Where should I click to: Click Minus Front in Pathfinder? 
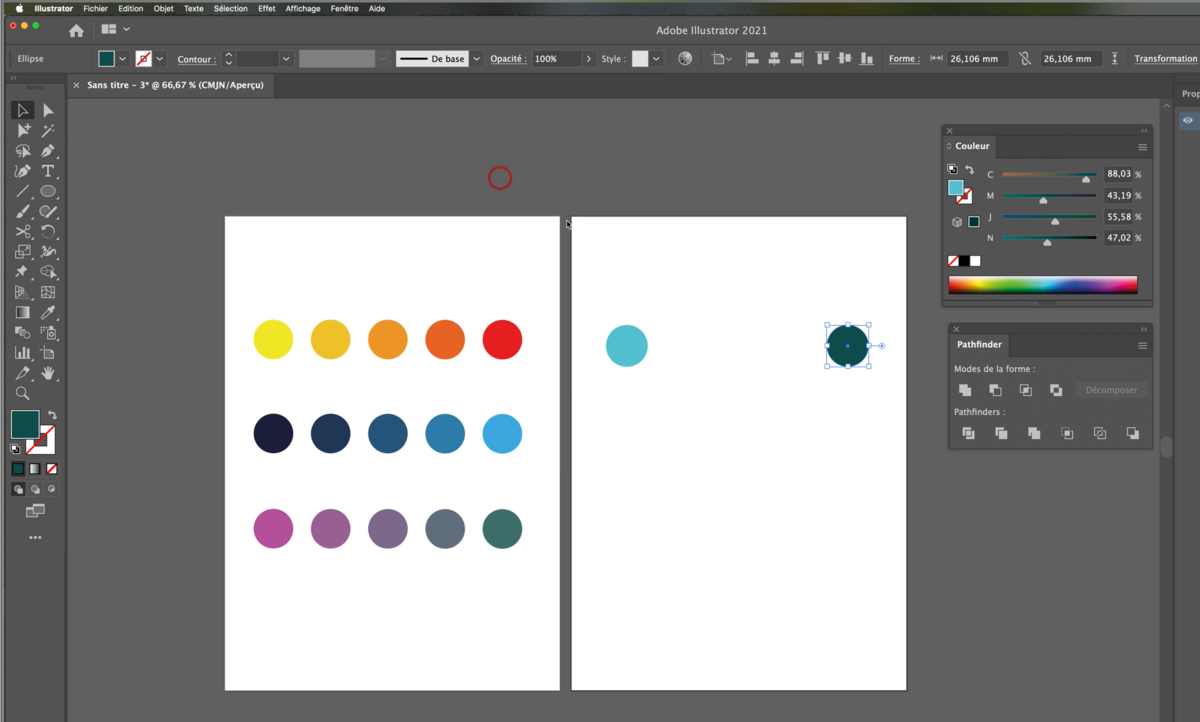pyautogui.click(x=995, y=390)
